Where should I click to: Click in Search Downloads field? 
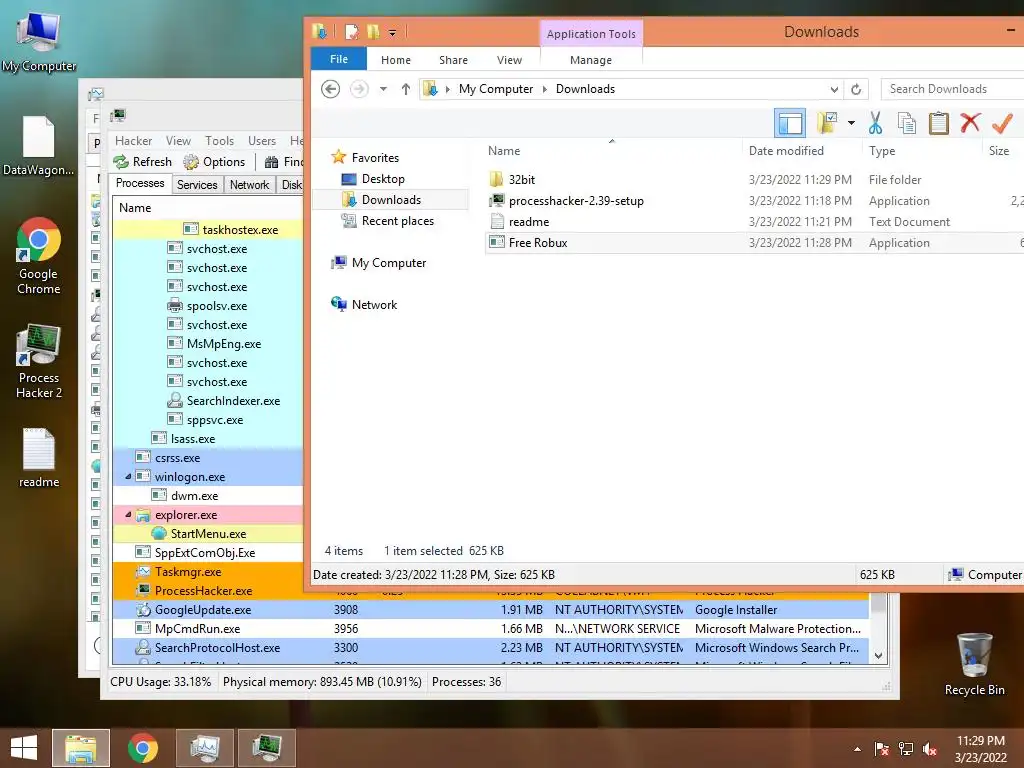tap(952, 89)
